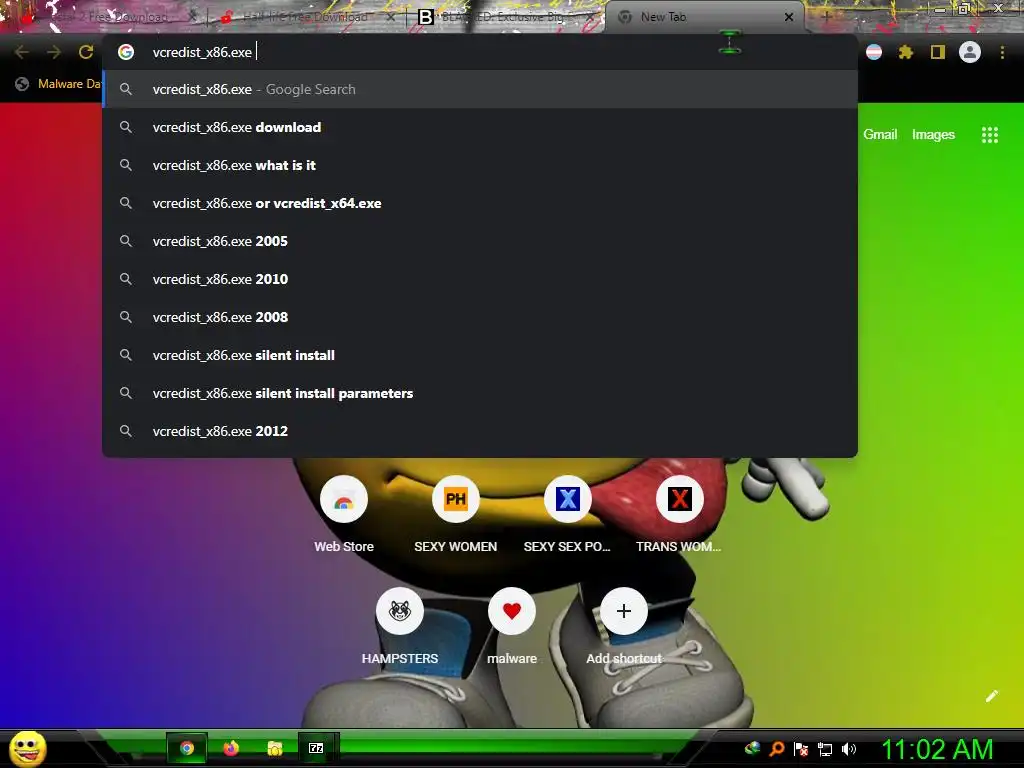Open the Malware Da... bookmark
The image size is (1024, 768).
[59, 84]
